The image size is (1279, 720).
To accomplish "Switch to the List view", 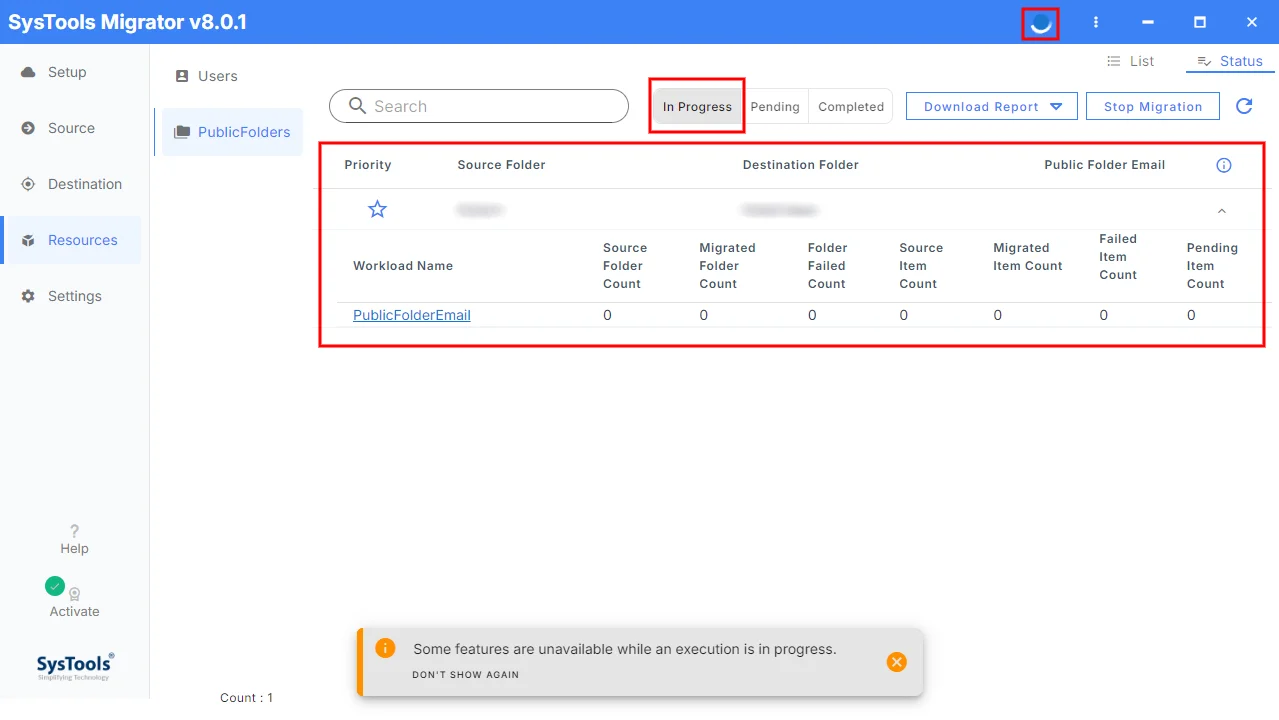I will pyautogui.click(x=1130, y=61).
